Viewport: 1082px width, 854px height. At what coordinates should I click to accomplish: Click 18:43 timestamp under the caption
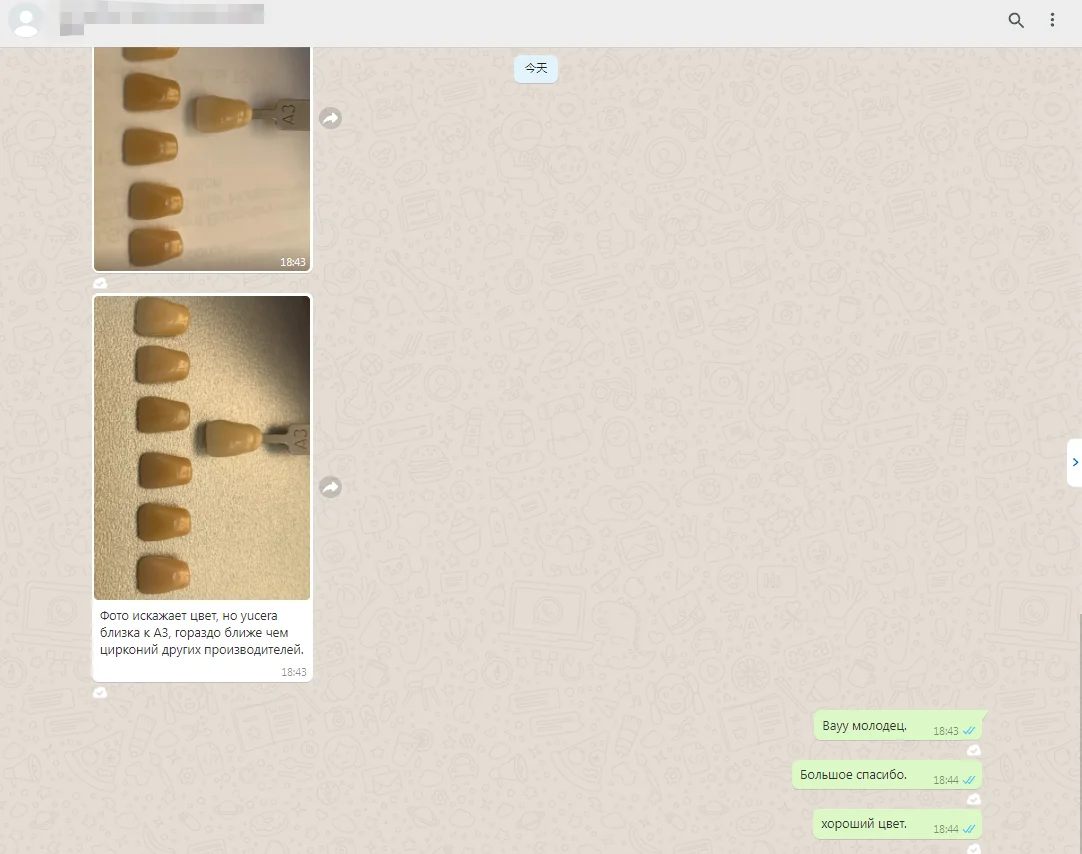pos(293,672)
